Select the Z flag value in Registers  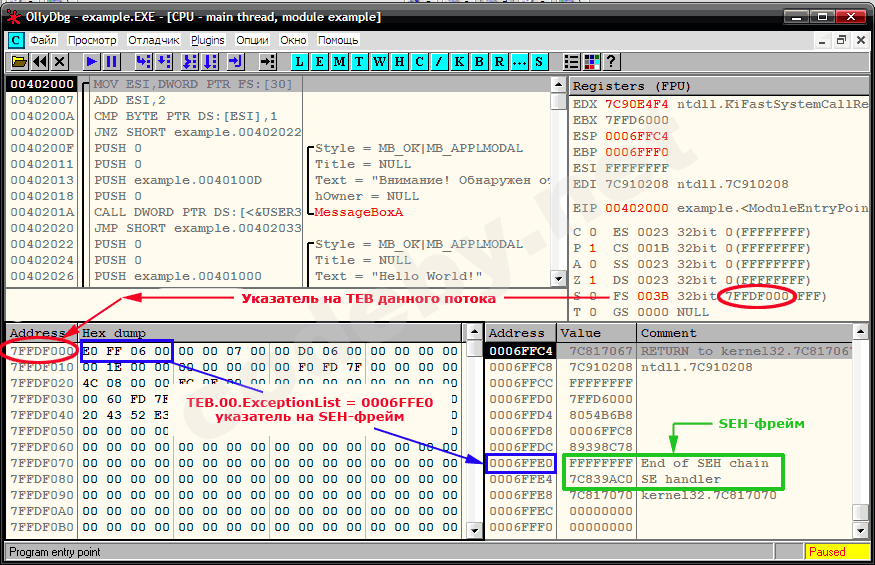pyautogui.click(x=592, y=280)
